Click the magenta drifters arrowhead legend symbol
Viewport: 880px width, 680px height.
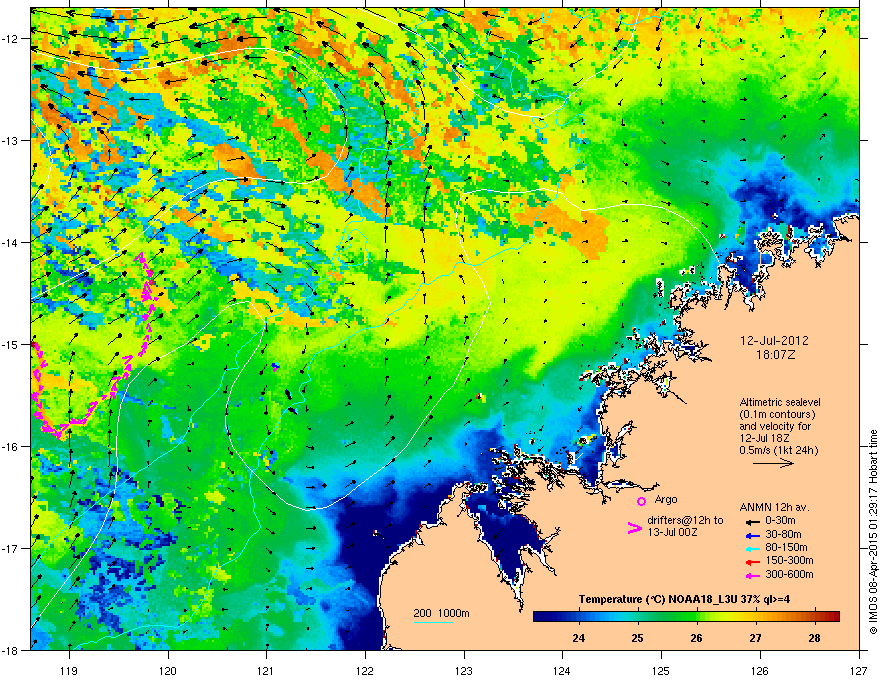pos(635,528)
